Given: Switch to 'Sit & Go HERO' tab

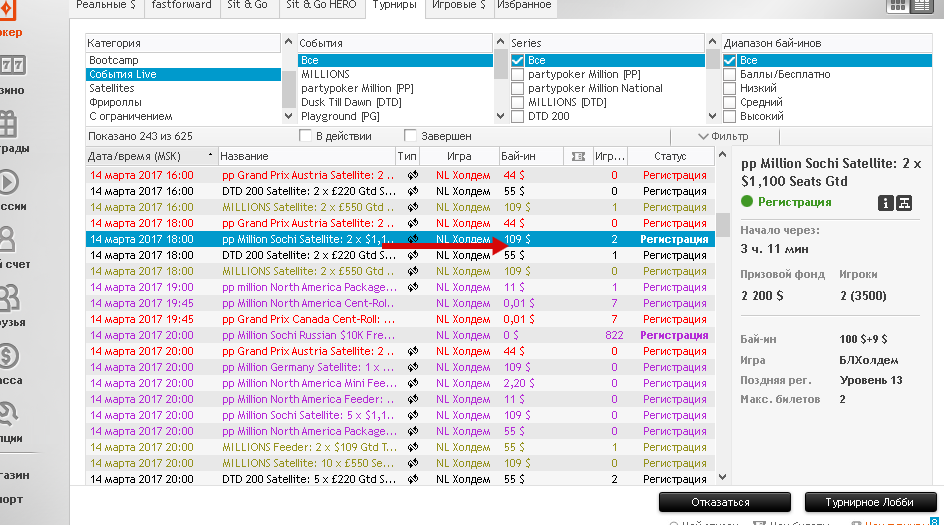Looking at the screenshot, I should click(321, 6).
